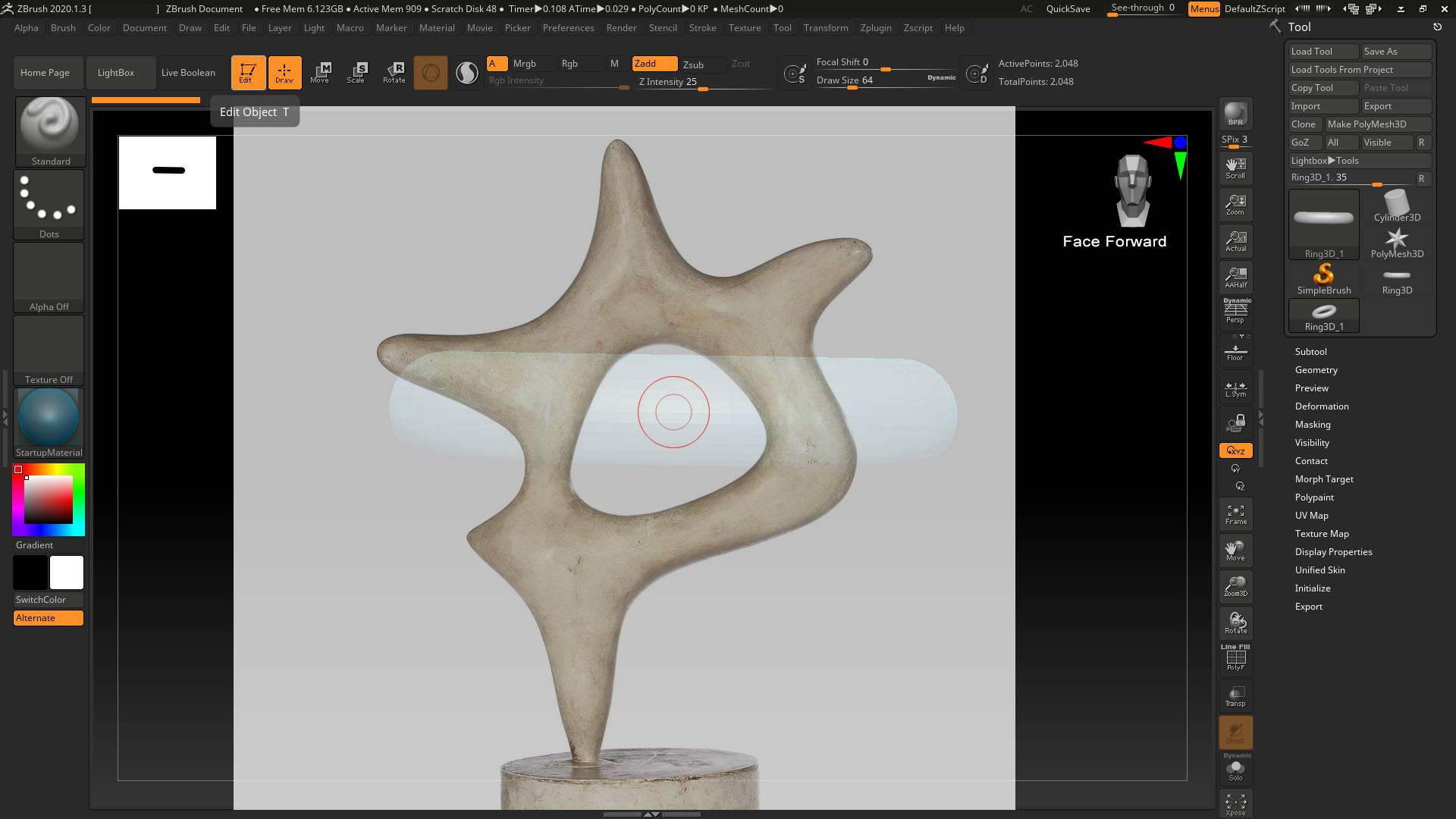Screen dimensions: 1456x819
Task: Open LightBox browser button
Action: click(x=121, y=73)
